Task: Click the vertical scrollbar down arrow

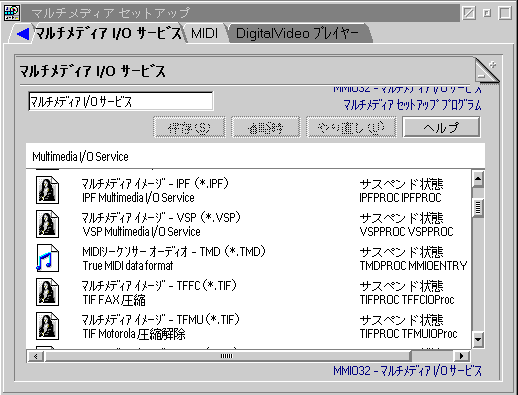Action: tap(478, 340)
